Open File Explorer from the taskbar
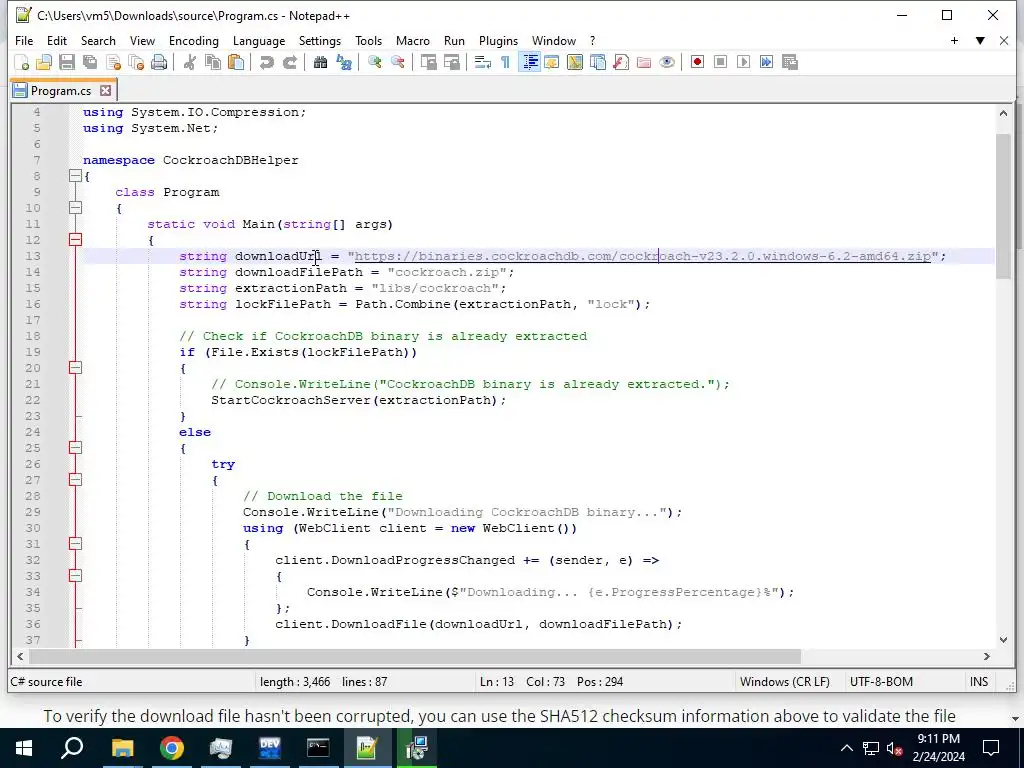Screen dimensions: 1024x768 122,748
